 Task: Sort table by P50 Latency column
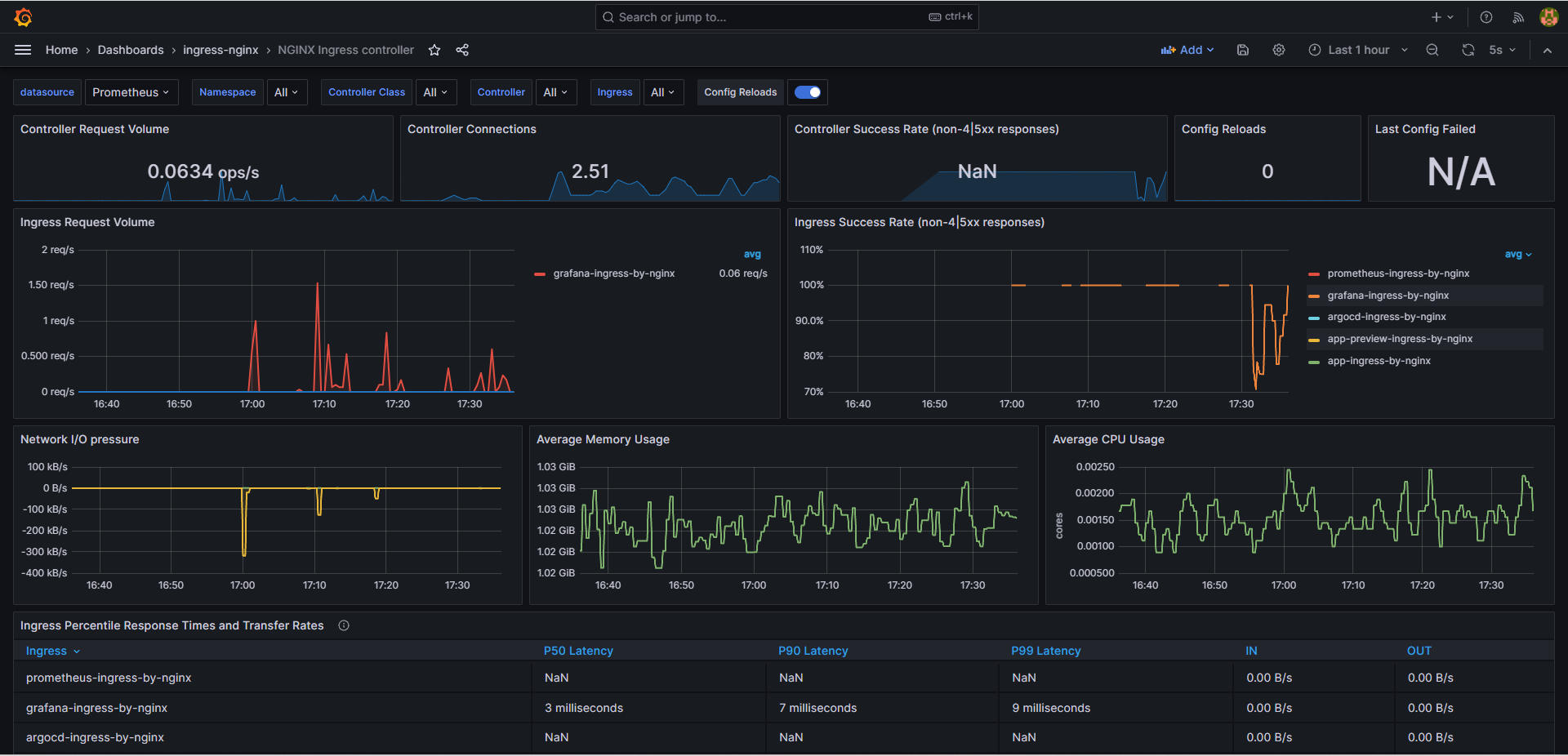[x=578, y=651]
